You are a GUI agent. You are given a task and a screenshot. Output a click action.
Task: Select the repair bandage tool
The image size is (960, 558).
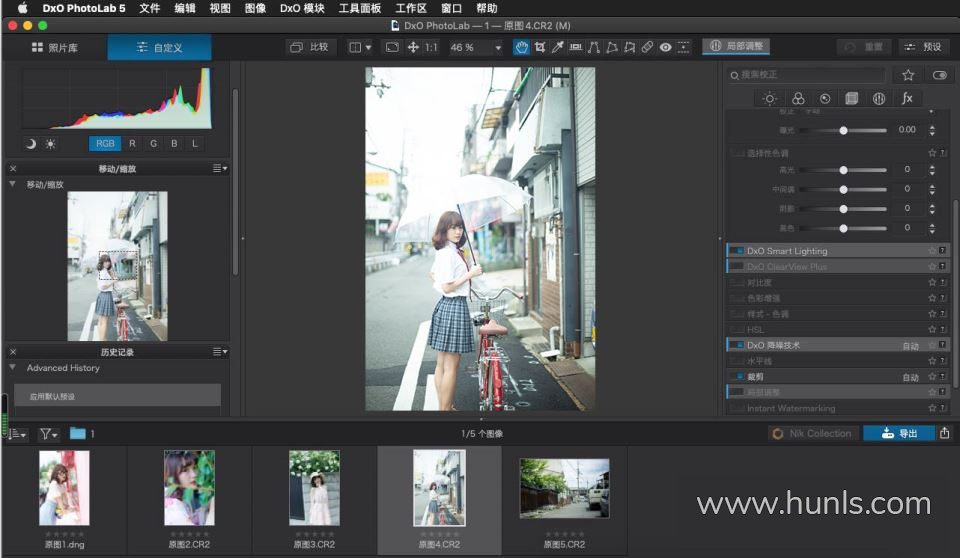pos(647,47)
